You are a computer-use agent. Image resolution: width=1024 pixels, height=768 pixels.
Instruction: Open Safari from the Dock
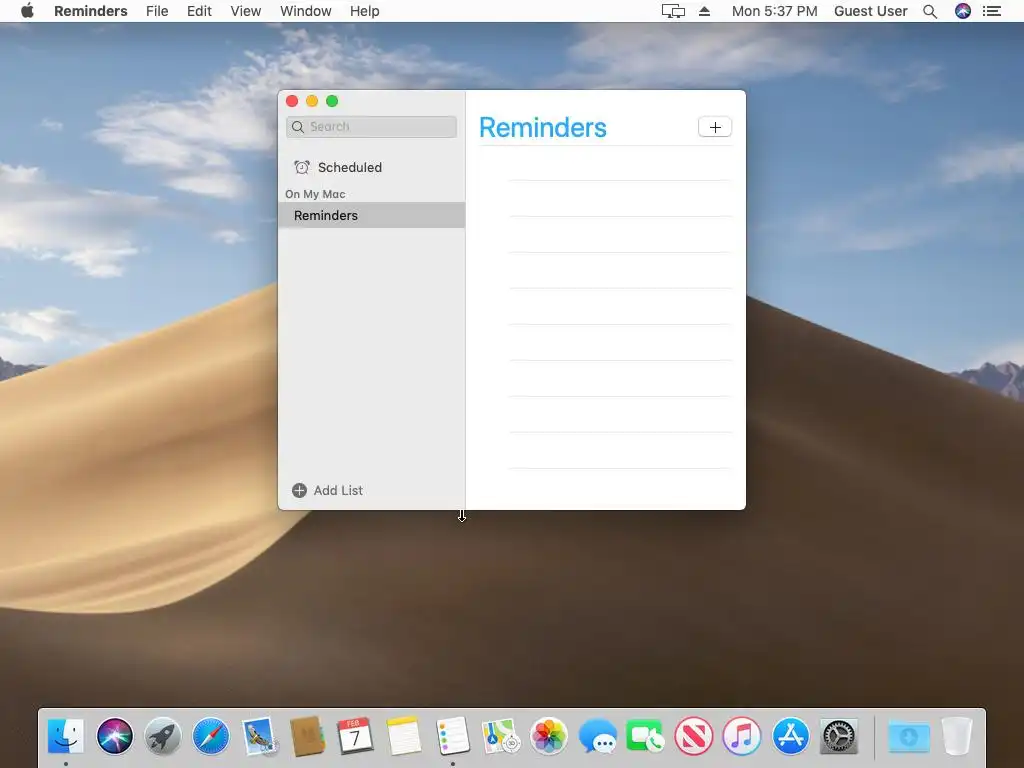[x=211, y=736]
